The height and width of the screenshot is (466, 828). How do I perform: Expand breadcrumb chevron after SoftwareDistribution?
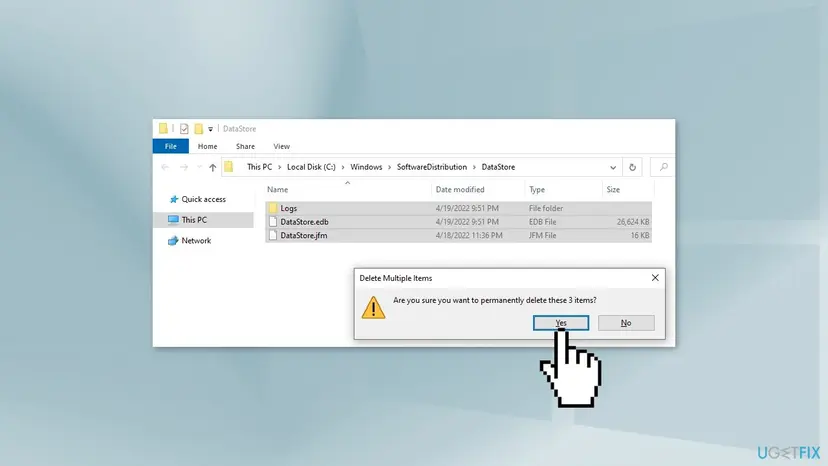coord(474,167)
